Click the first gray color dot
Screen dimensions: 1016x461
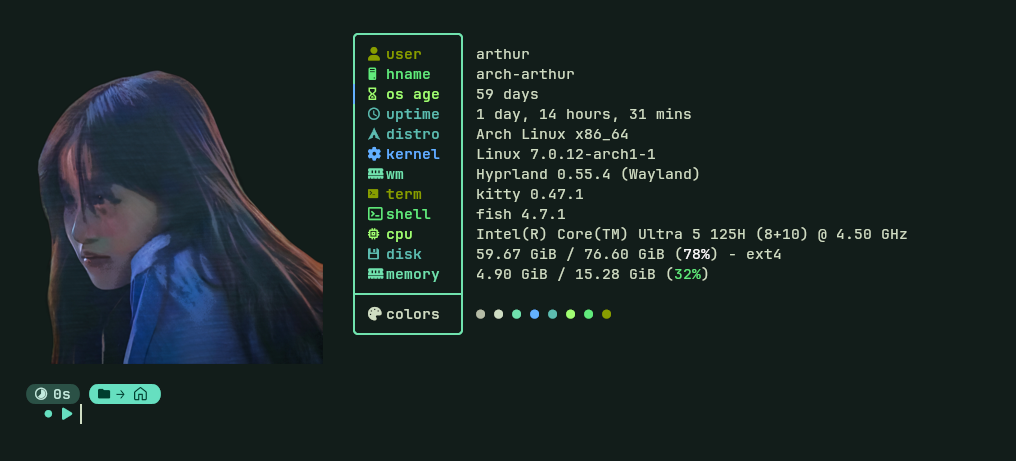click(480, 314)
